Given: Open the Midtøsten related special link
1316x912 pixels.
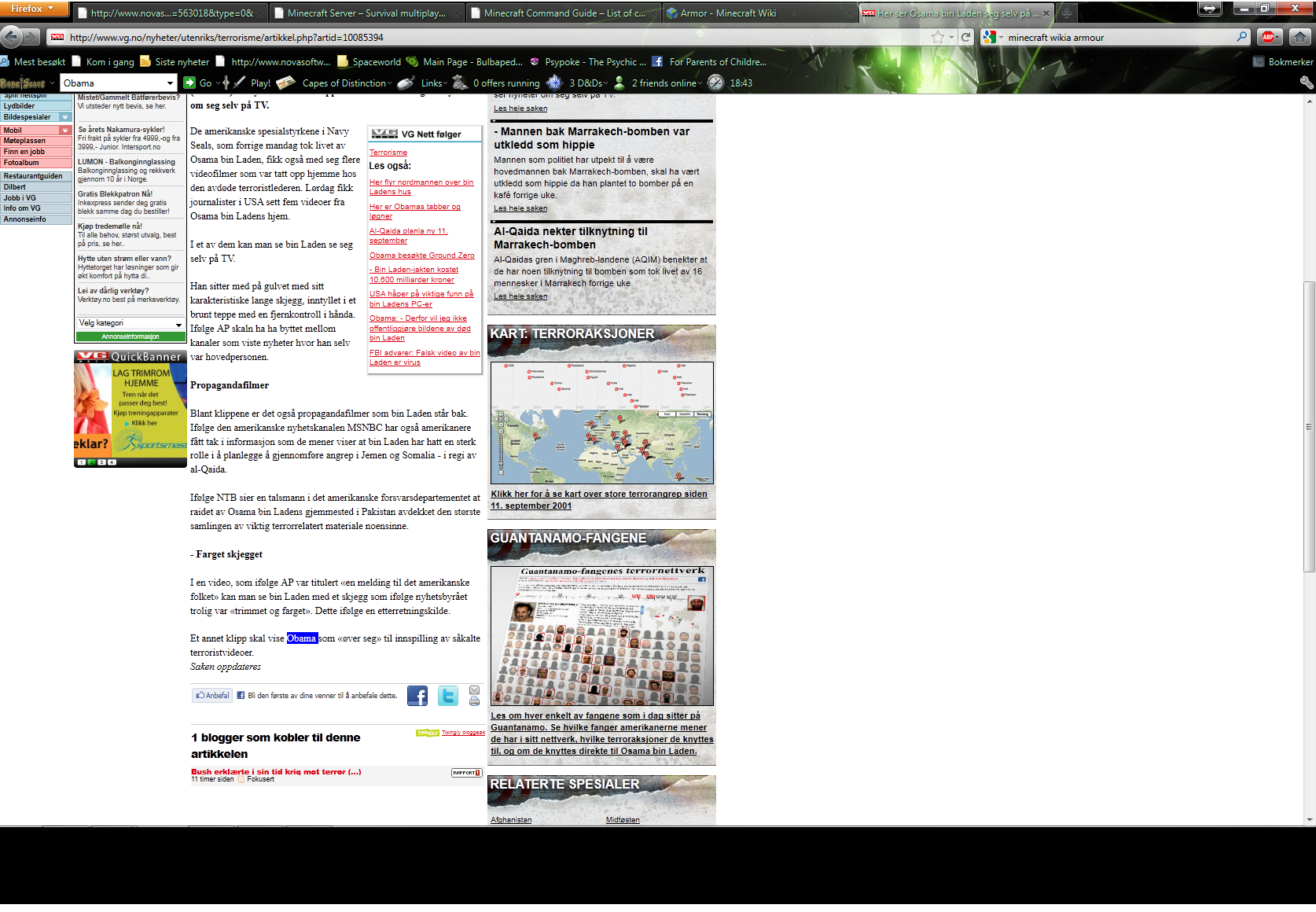Looking at the screenshot, I should [623, 820].
